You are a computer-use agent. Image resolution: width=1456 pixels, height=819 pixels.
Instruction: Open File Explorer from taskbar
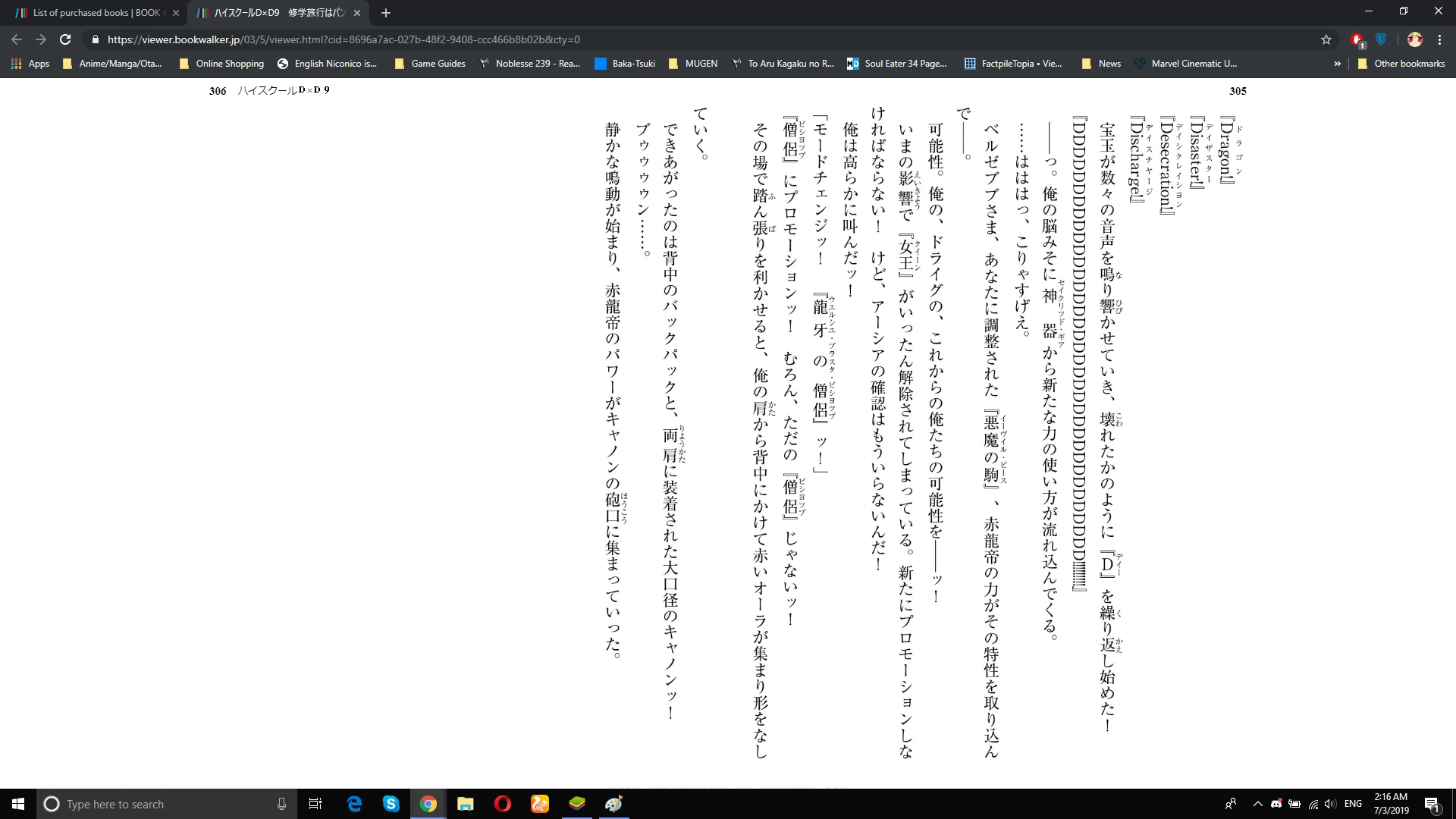click(x=466, y=804)
